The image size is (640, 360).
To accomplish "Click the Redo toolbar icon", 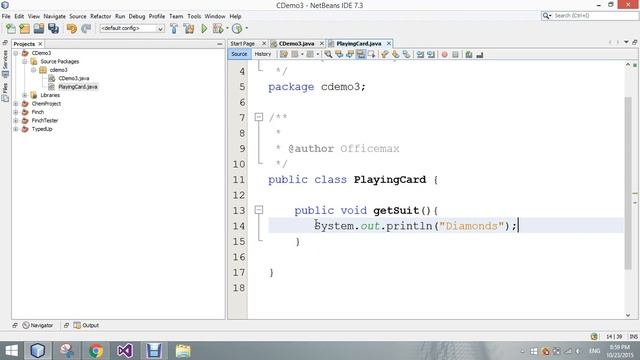I will (86, 29).
